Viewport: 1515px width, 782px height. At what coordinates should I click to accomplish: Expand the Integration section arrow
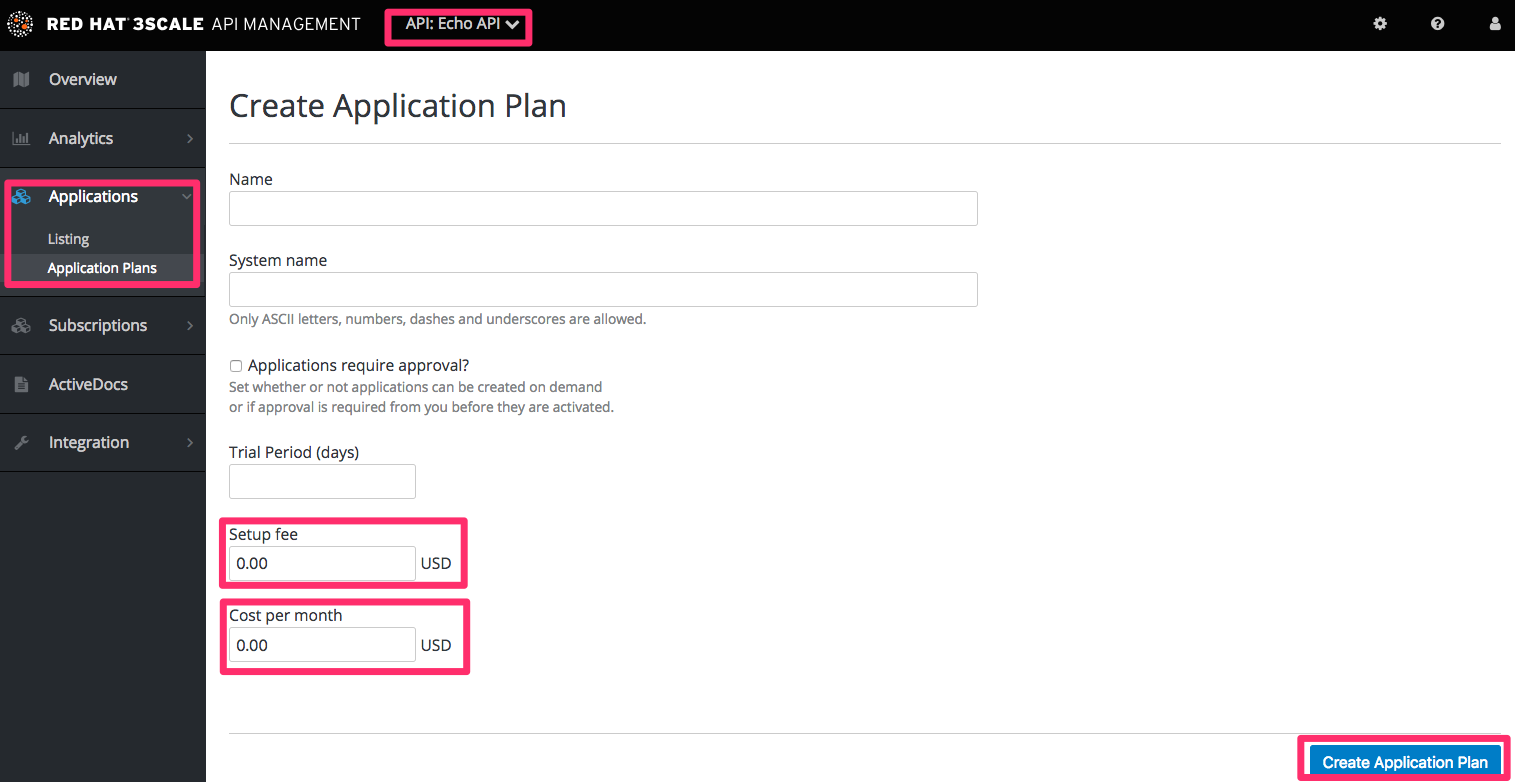[189, 442]
